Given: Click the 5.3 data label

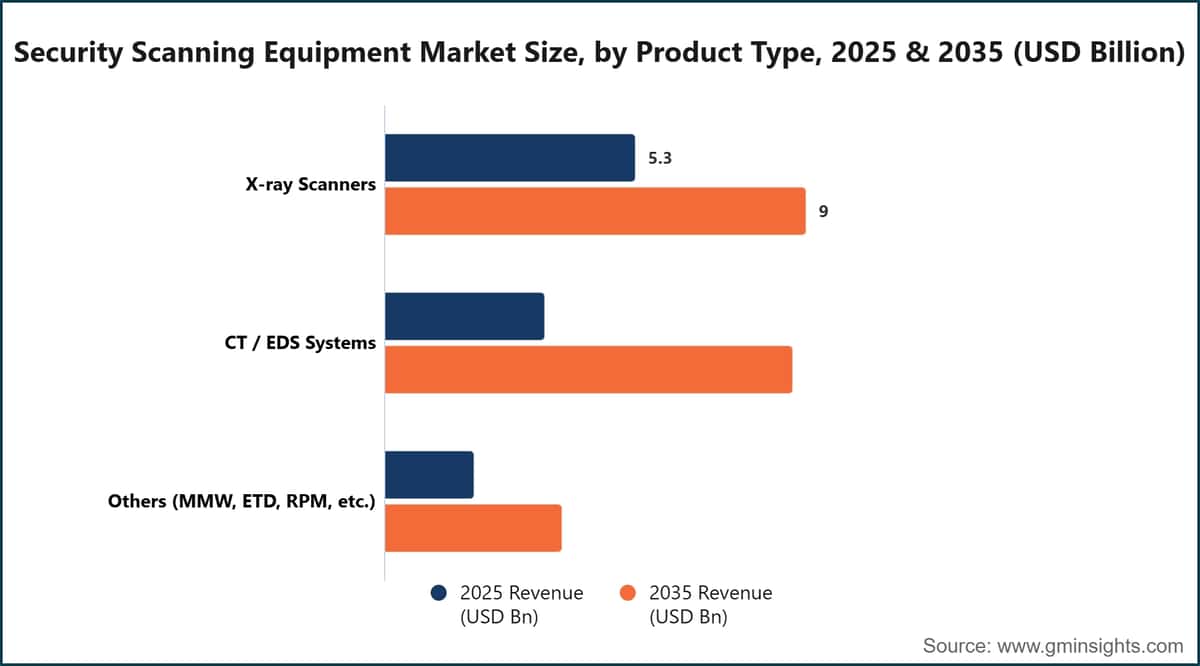Looking at the screenshot, I should tap(659, 158).
